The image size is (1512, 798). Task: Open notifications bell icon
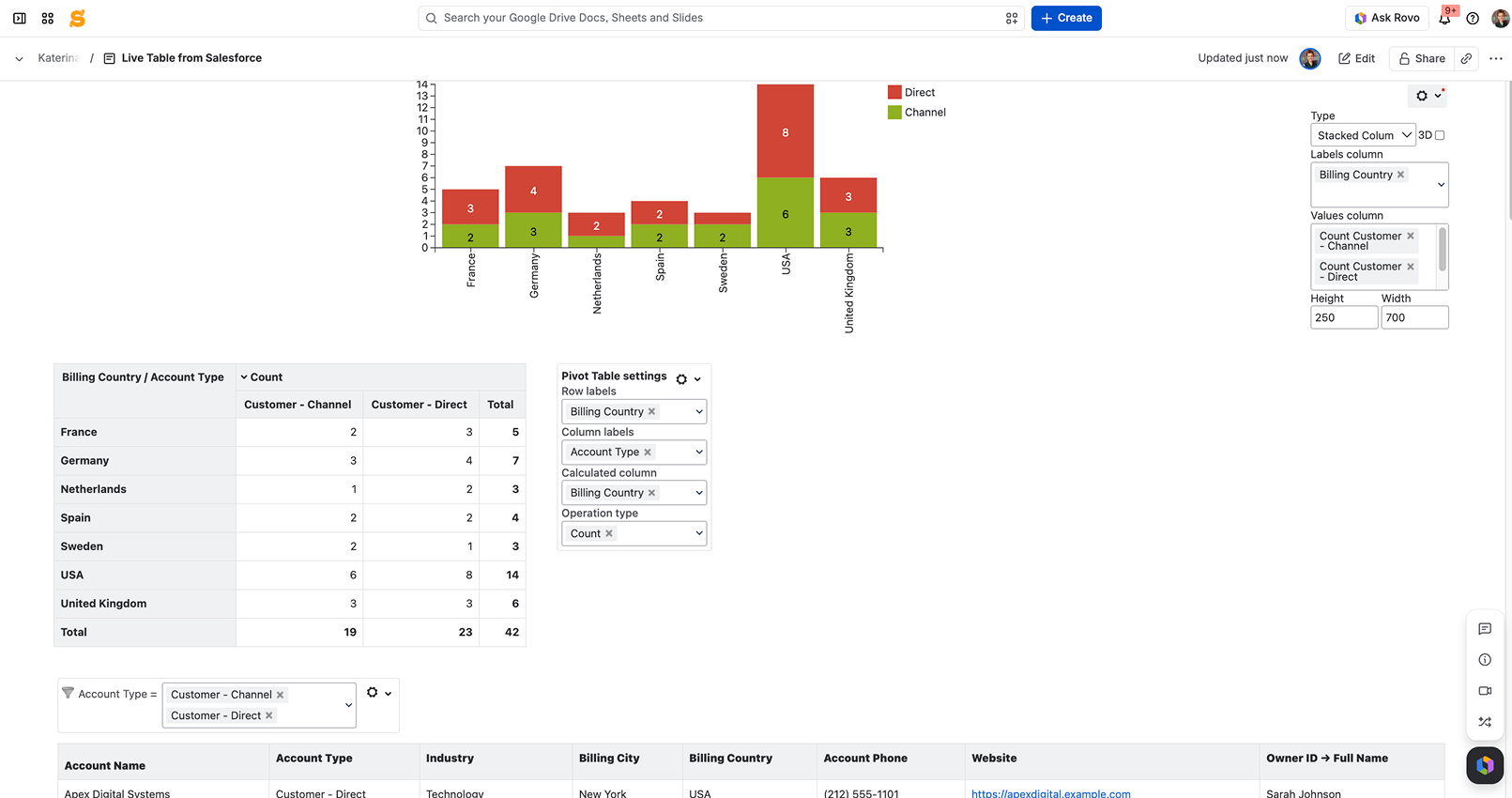1445,18
